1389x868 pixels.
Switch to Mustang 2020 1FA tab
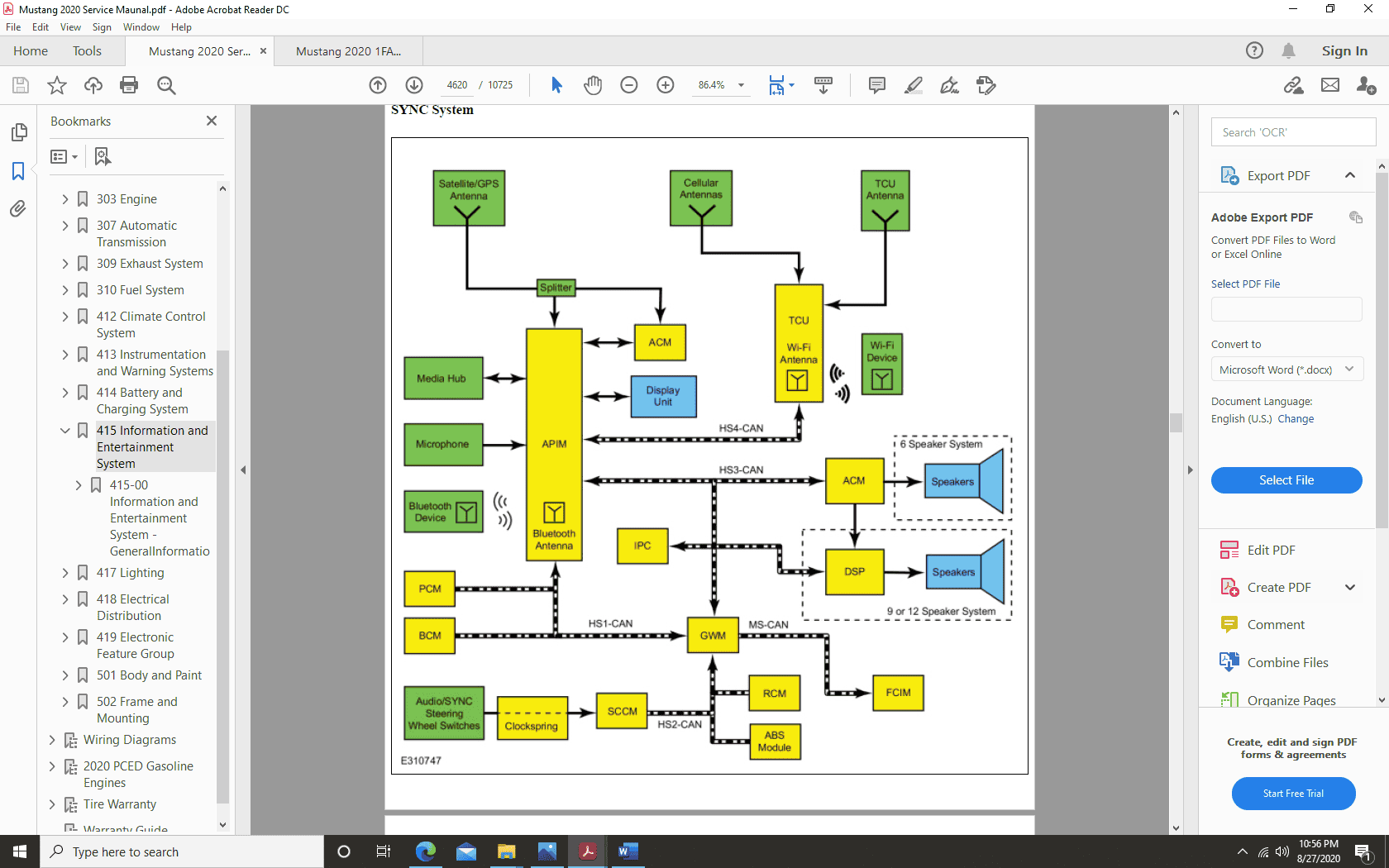pos(348,51)
